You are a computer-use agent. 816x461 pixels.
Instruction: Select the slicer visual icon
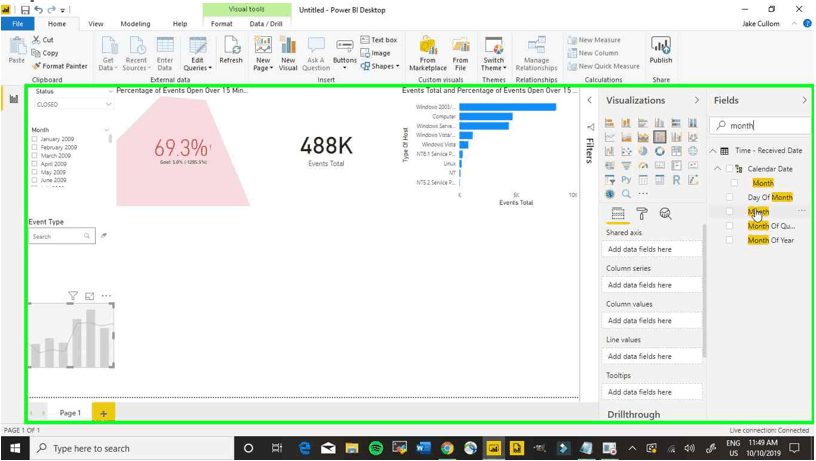pos(609,180)
